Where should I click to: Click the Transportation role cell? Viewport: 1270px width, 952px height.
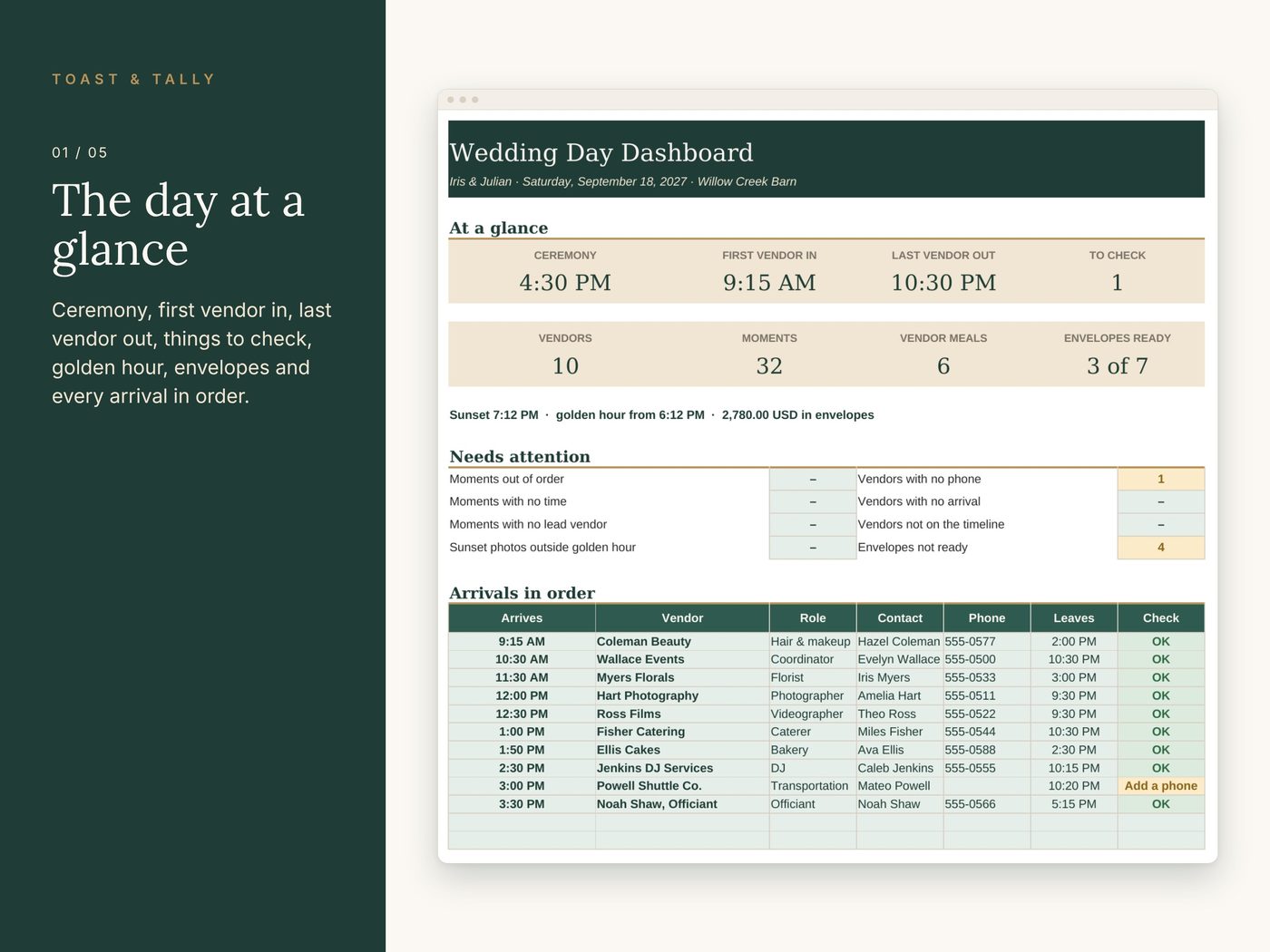[x=813, y=787]
